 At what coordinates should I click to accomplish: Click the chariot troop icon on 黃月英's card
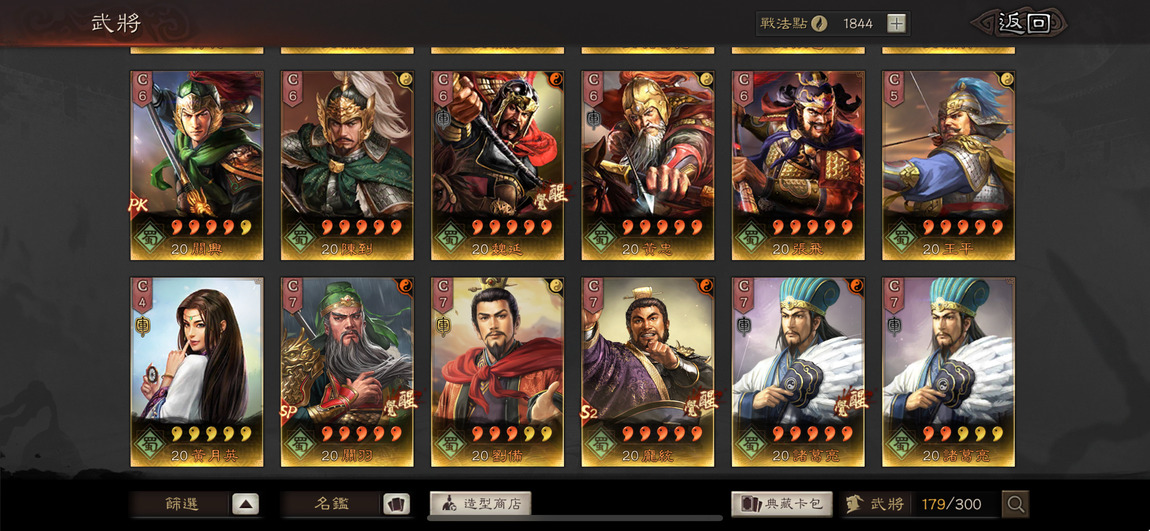(x=142, y=326)
